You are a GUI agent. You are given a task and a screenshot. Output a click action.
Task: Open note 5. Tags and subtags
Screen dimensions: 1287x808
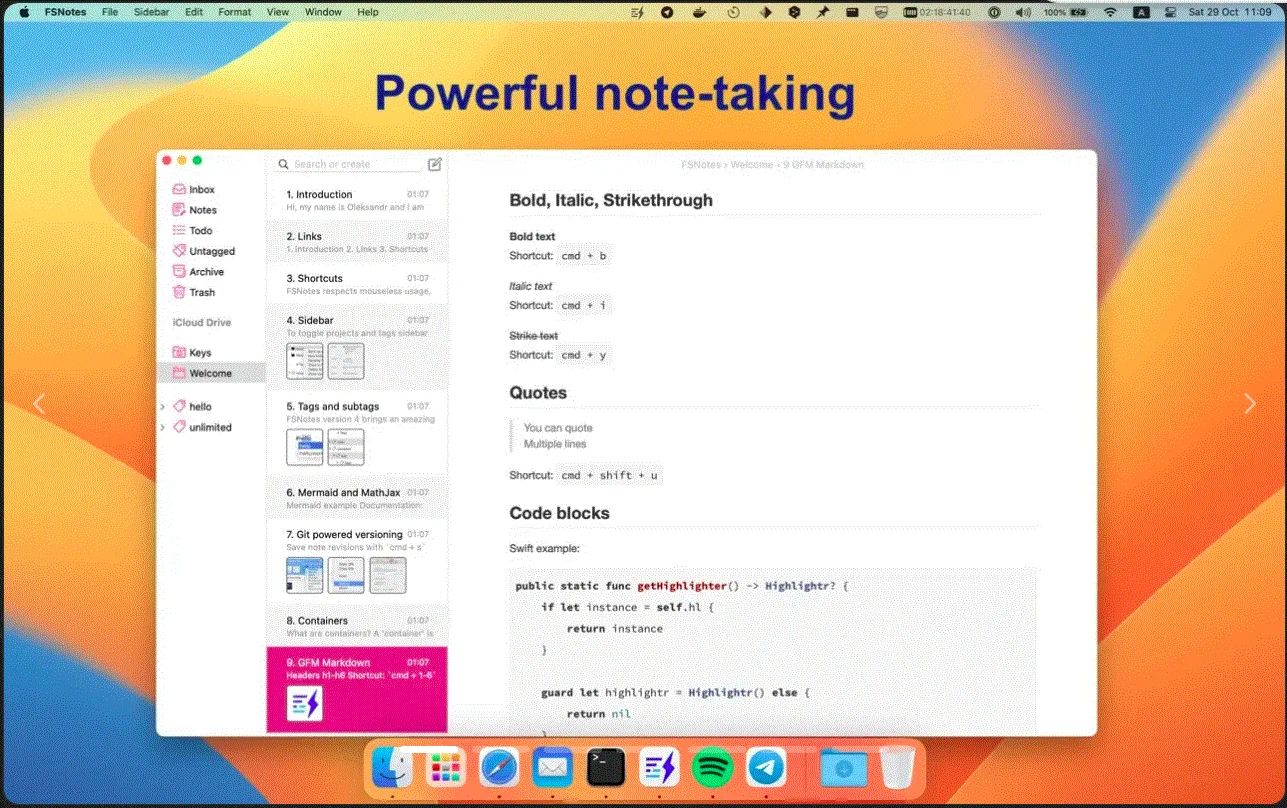click(357, 433)
